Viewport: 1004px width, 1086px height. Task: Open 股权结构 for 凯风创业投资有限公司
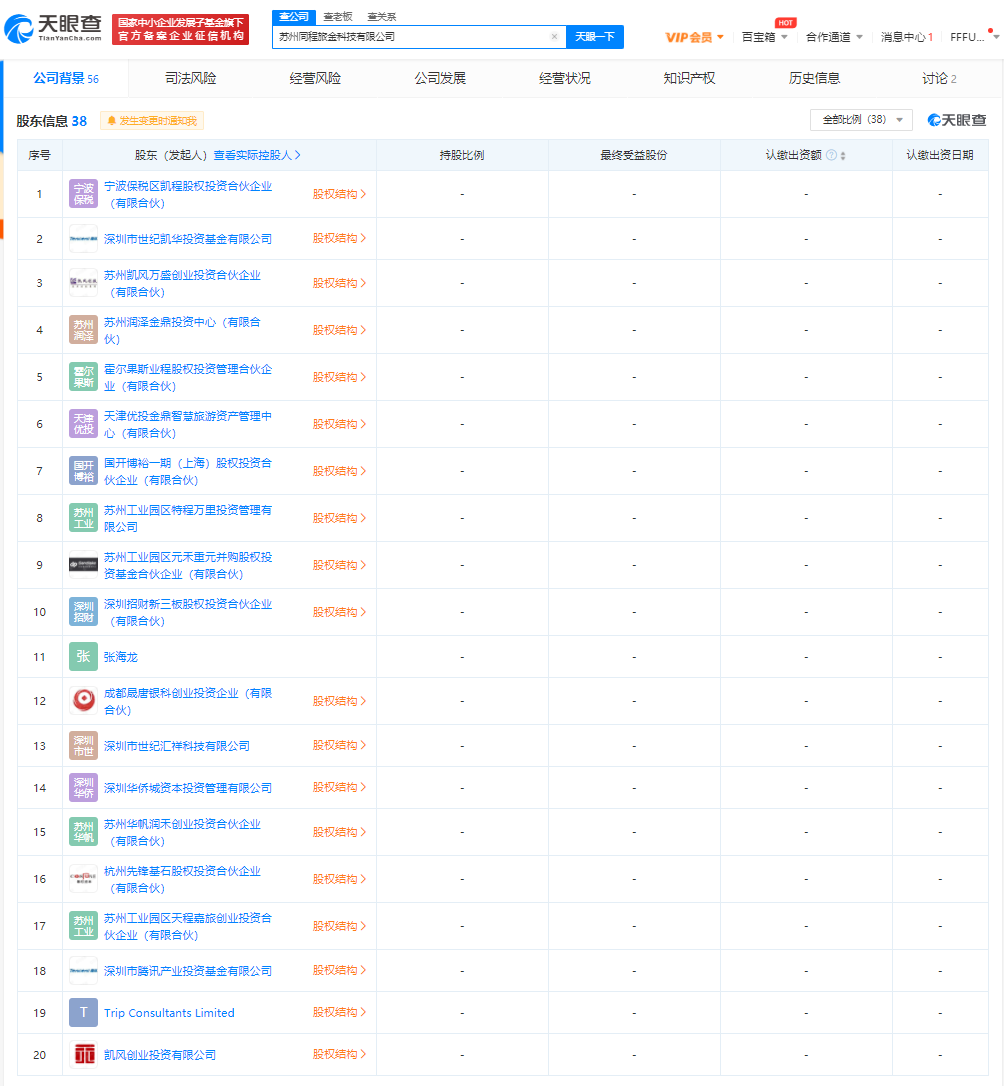[x=339, y=1054]
